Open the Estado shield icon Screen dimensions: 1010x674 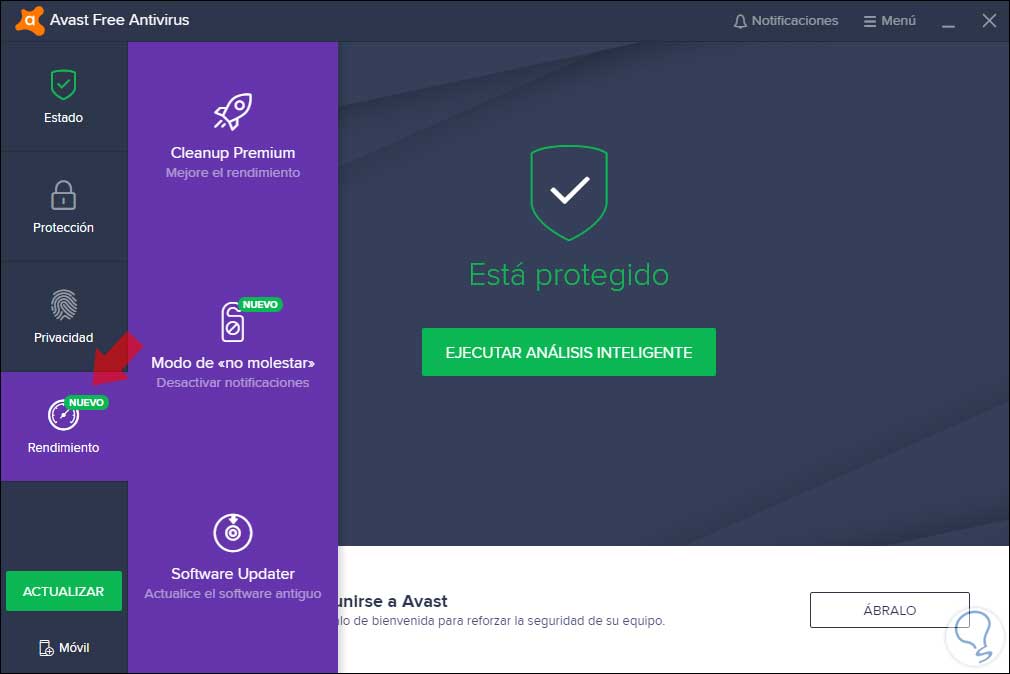click(63, 84)
